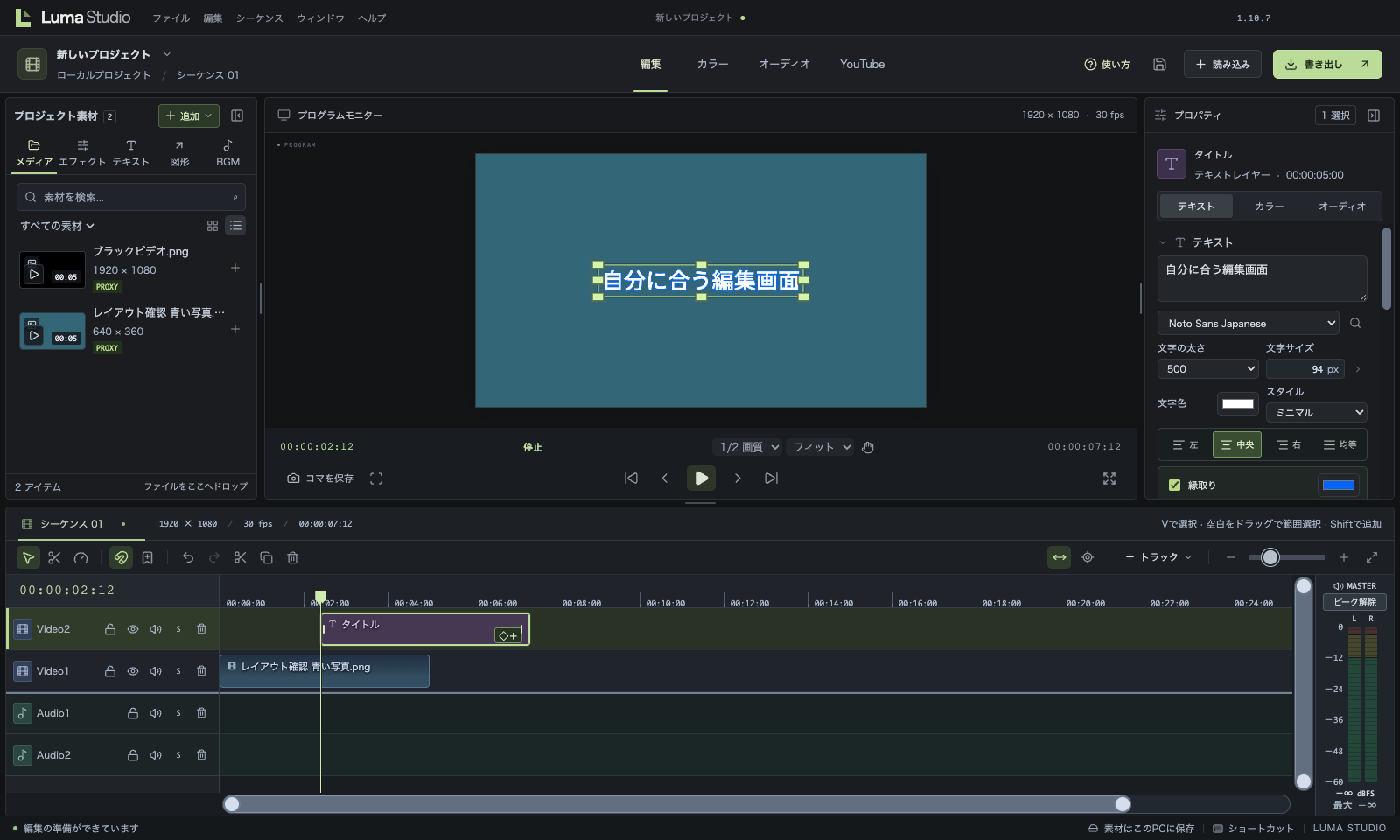
Task: Click the save project disk icon
Action: (1159, 64)
